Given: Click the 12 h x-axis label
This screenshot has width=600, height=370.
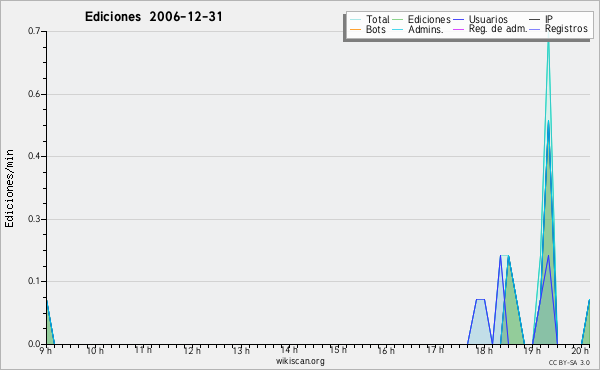Looking at the screenshot, I should [x=192, y=350].
